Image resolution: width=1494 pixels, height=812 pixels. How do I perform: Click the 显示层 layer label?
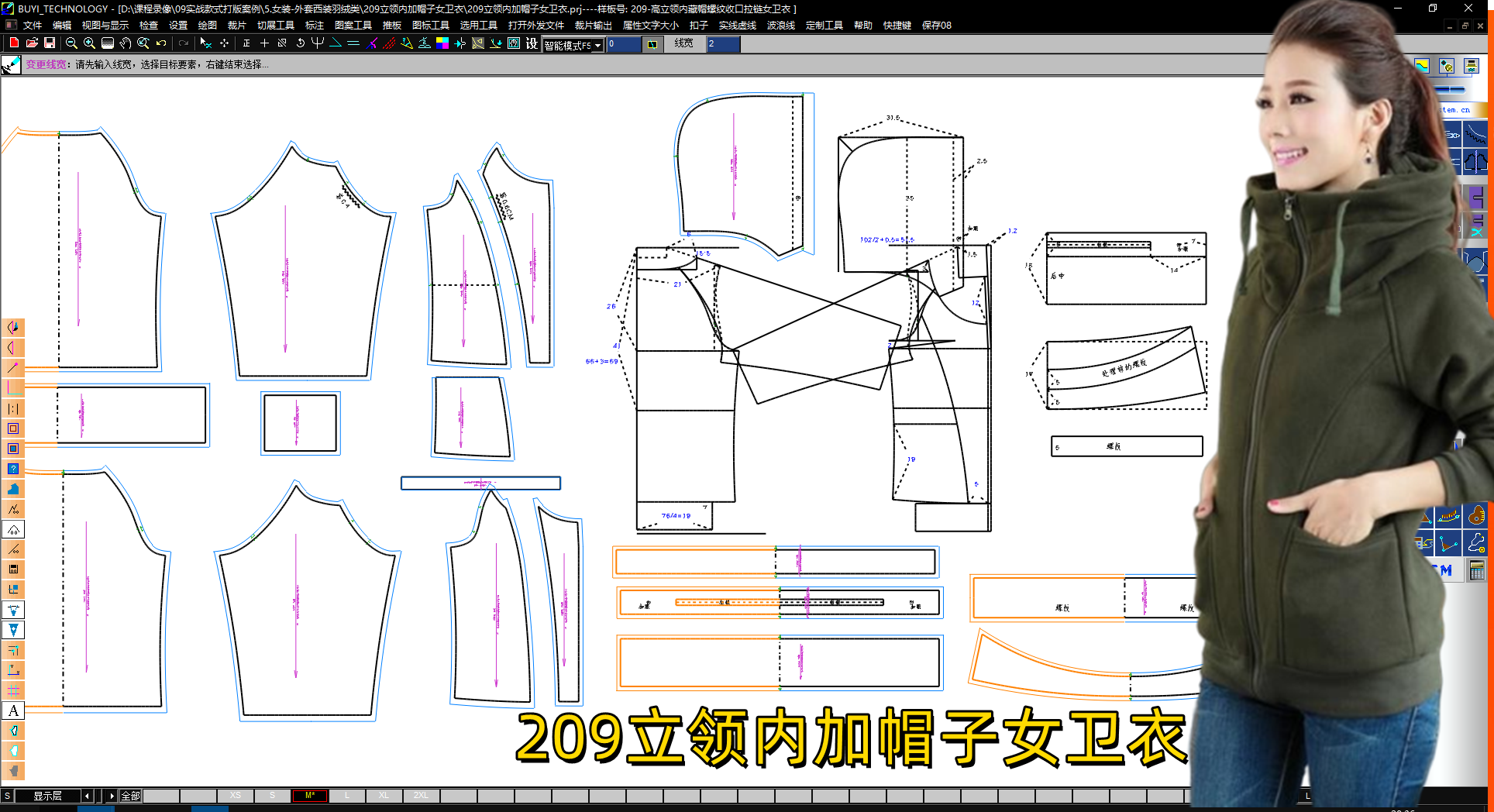coord(47,796)
